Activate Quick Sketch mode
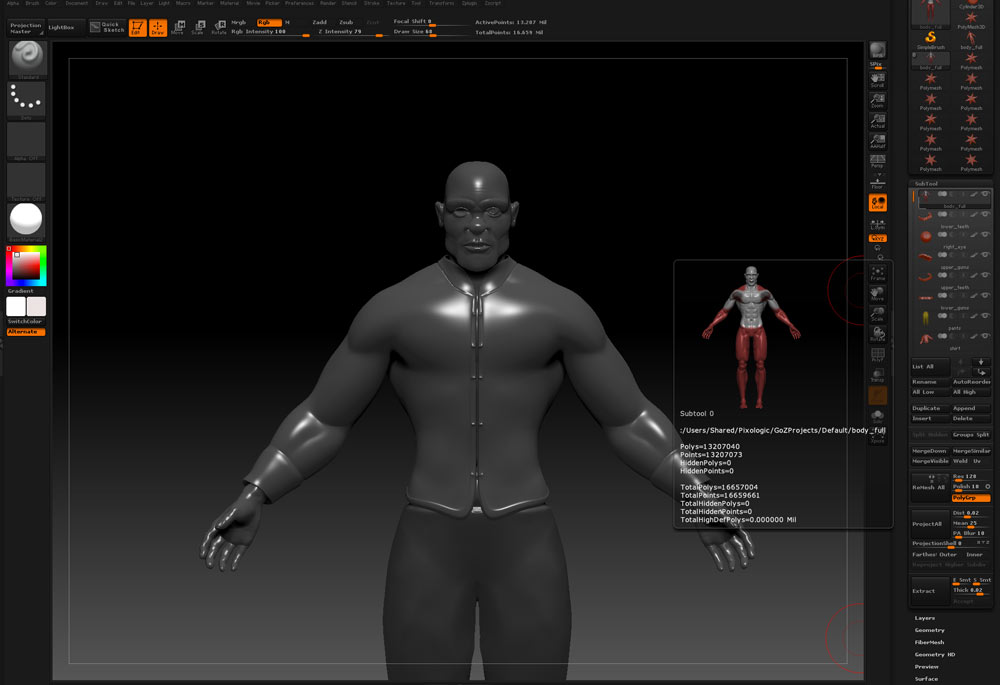This screenshot has width=1000, height=685. click(x=107, y=27)
